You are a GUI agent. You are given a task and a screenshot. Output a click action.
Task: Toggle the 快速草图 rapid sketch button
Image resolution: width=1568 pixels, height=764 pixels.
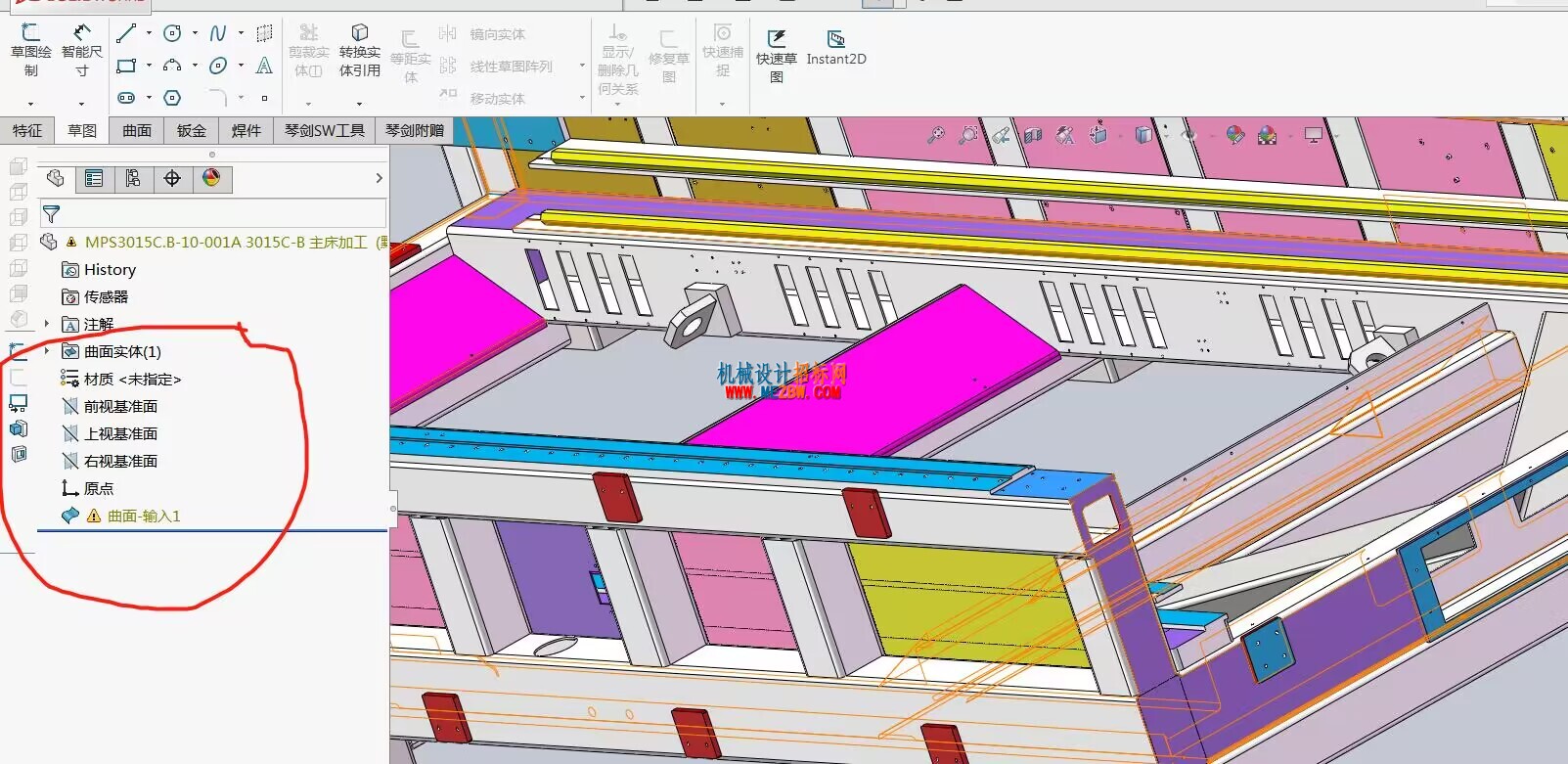tap(777, 56)
